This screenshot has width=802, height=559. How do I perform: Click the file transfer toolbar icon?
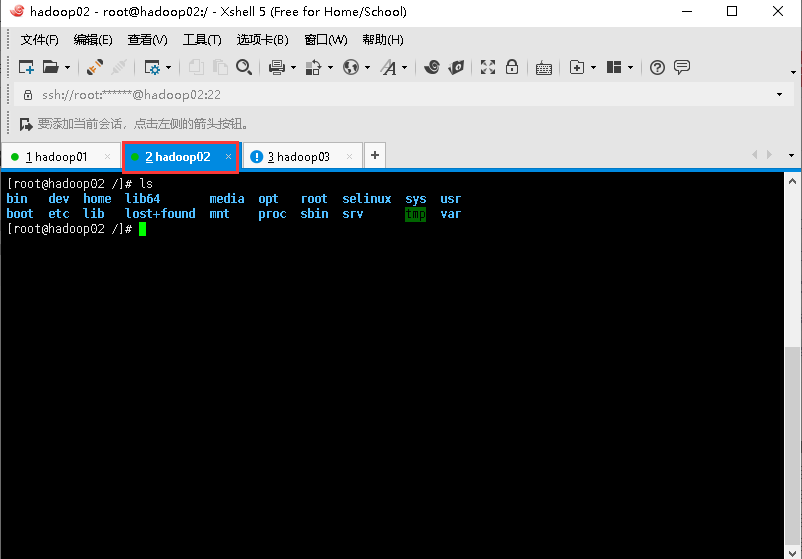313,67
